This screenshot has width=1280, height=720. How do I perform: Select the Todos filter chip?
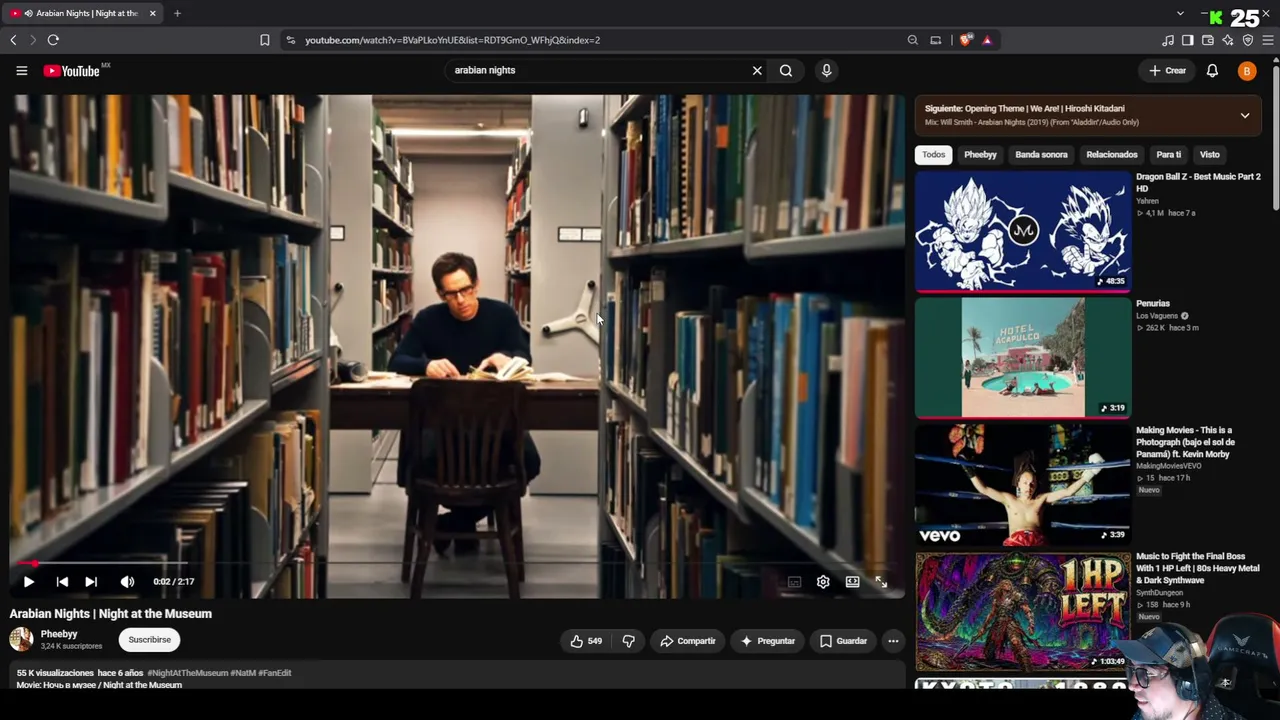click(934, 155)
